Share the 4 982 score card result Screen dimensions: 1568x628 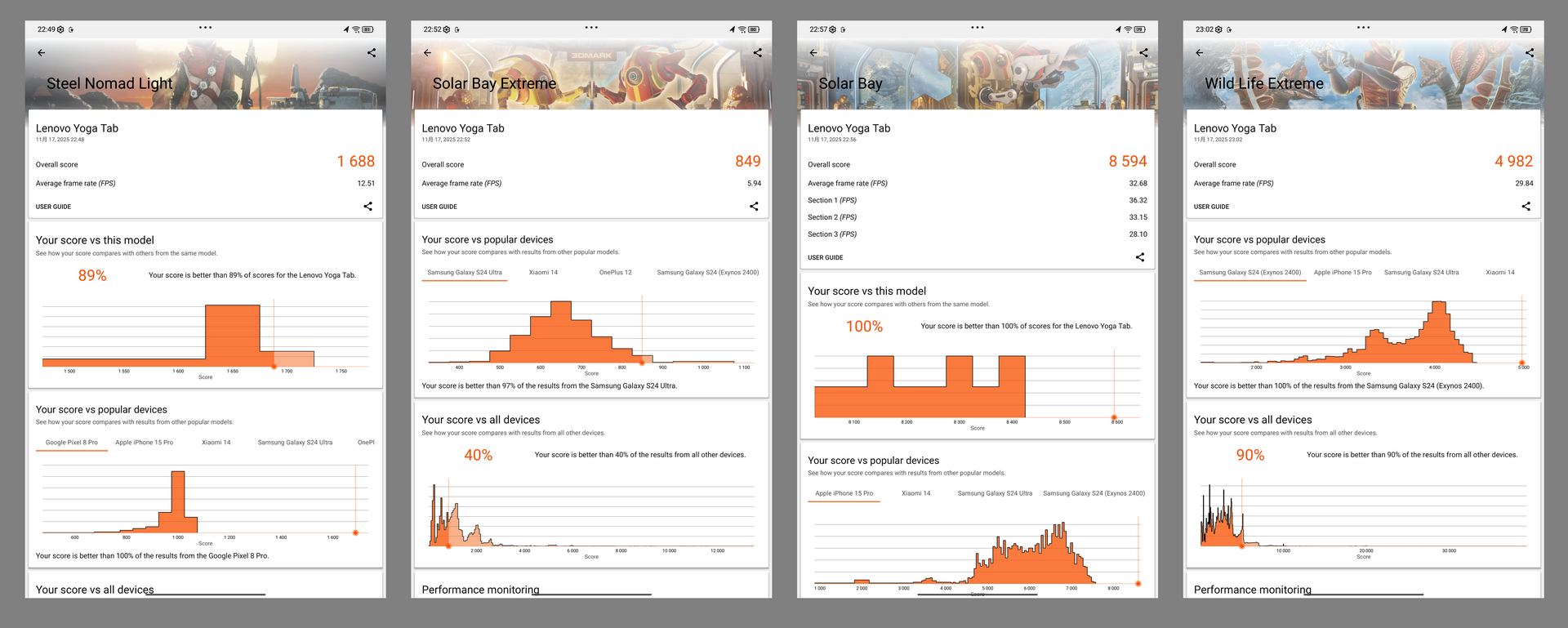(1526, 207)
